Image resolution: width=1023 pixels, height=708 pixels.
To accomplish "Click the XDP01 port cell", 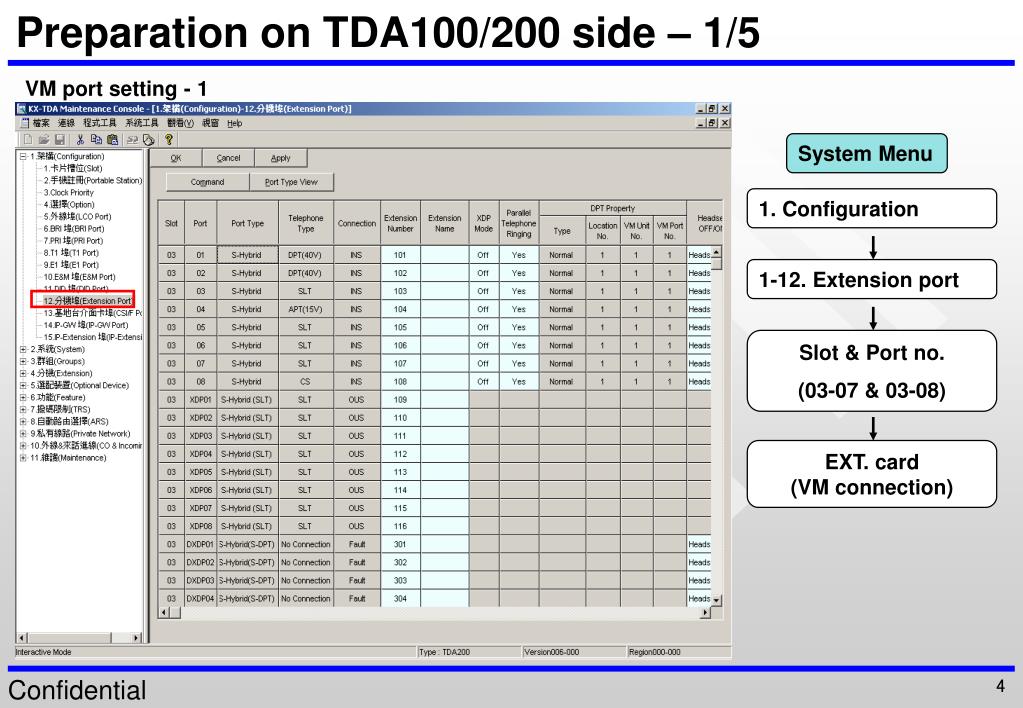I will point(200,399).
